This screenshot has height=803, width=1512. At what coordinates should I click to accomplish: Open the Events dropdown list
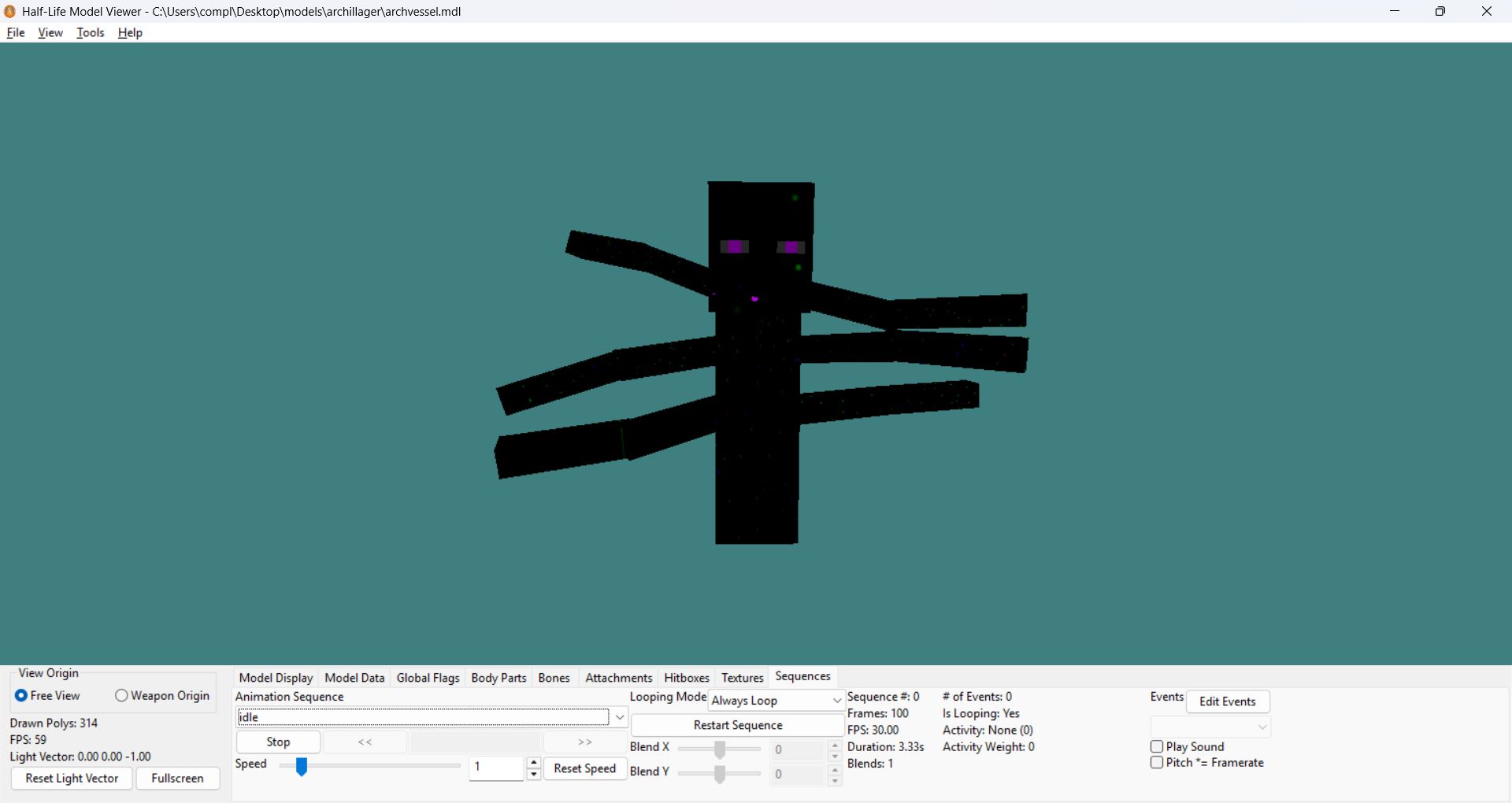(1210, 727)
